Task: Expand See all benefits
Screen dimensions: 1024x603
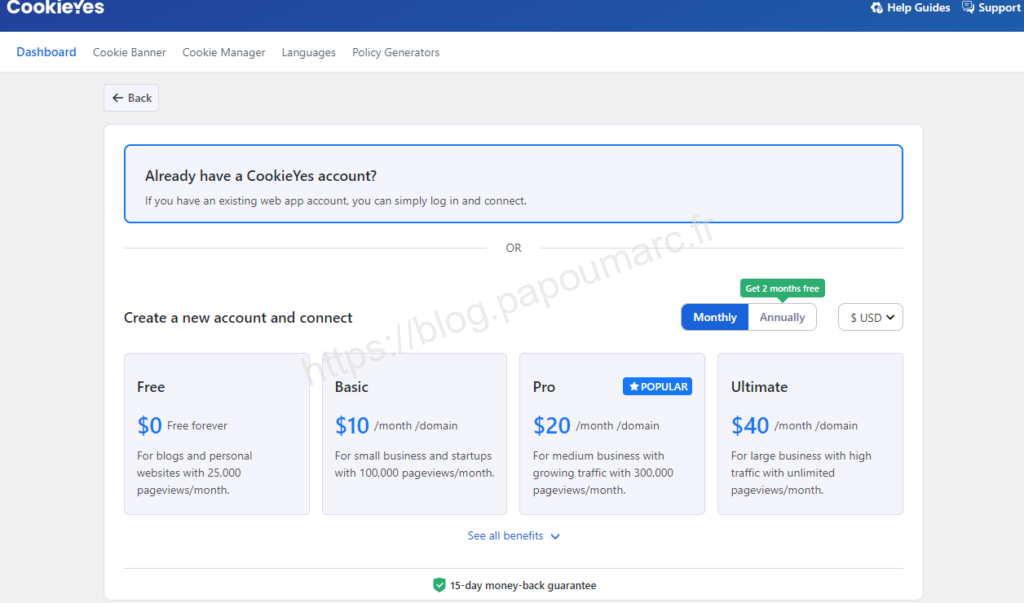Action: [506, 536]
